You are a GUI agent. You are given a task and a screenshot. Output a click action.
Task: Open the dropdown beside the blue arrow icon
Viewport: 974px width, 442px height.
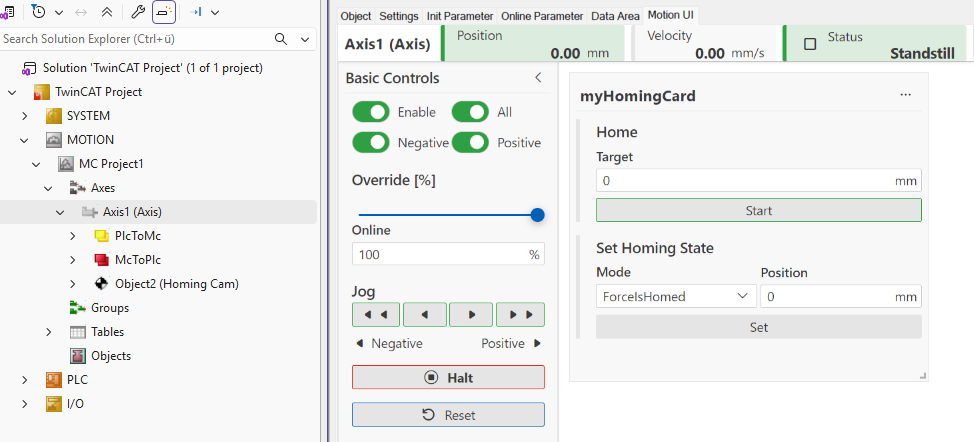[215, 12]
